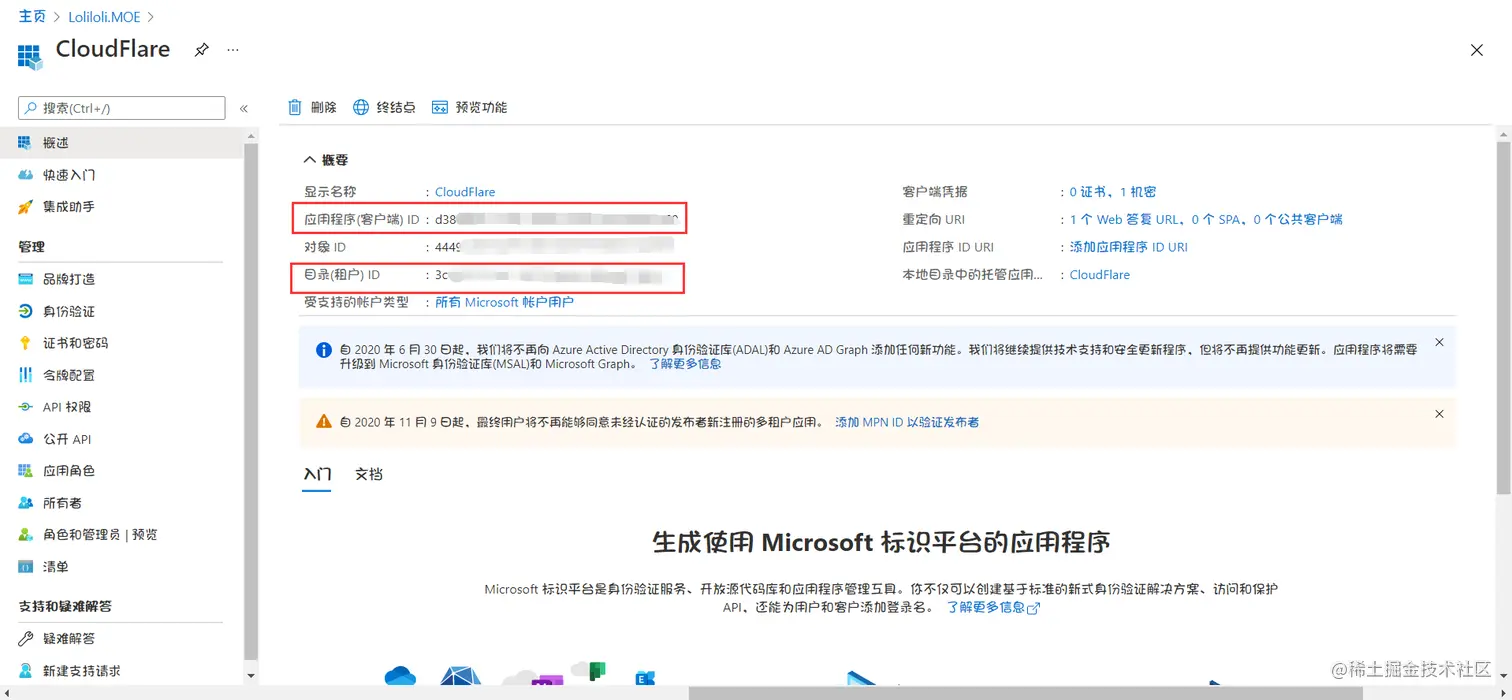Click the 应用程序(客户端) ID value
Viewport: 1512px width, 700px height.
[557, 219]
